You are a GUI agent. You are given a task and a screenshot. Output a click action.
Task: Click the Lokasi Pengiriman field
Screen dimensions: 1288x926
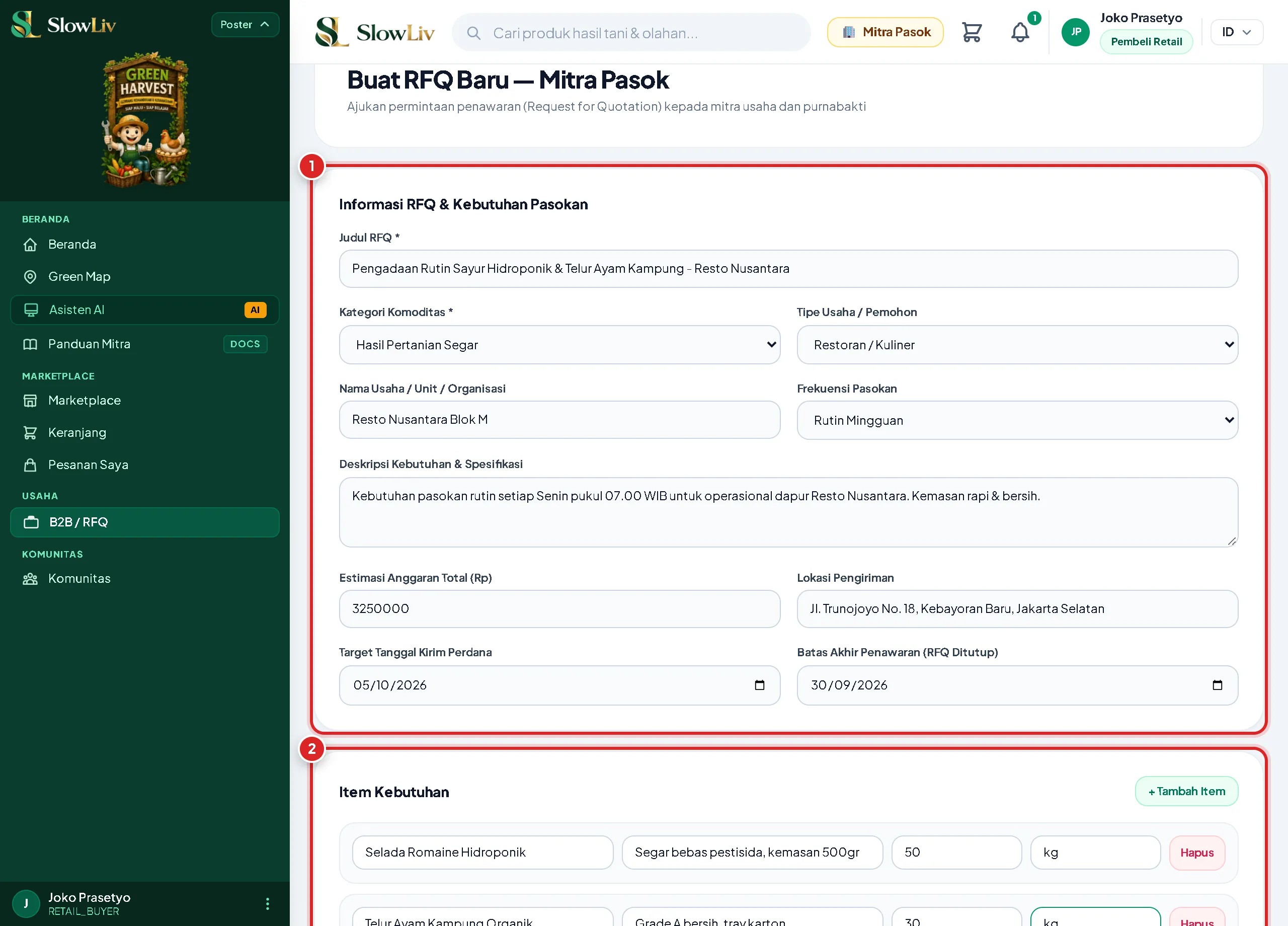[1017, 609]
